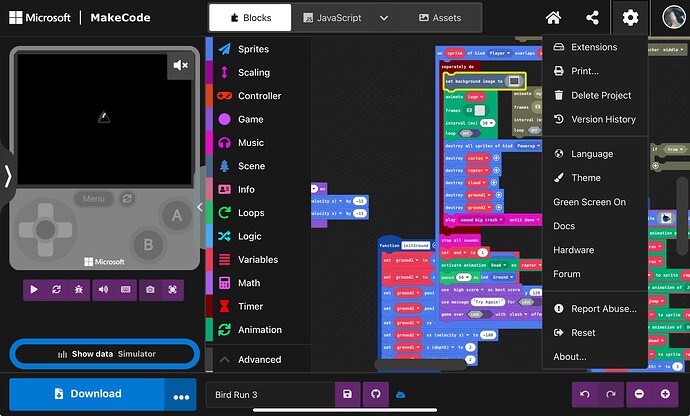
Task: Choose Reset in the settings menu
Action: (595, 333)
